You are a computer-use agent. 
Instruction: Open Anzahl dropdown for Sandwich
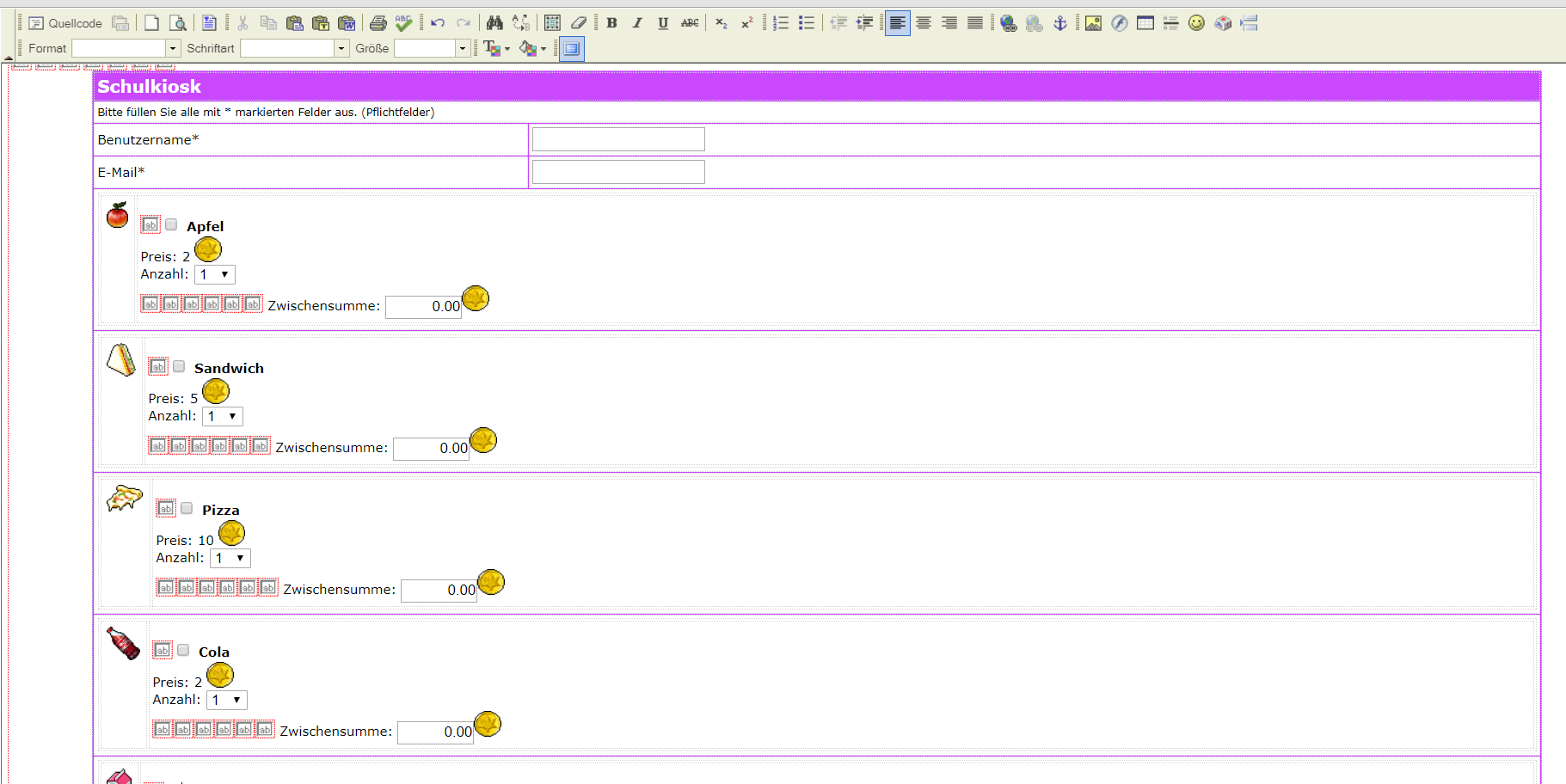(x=223, y=416)
